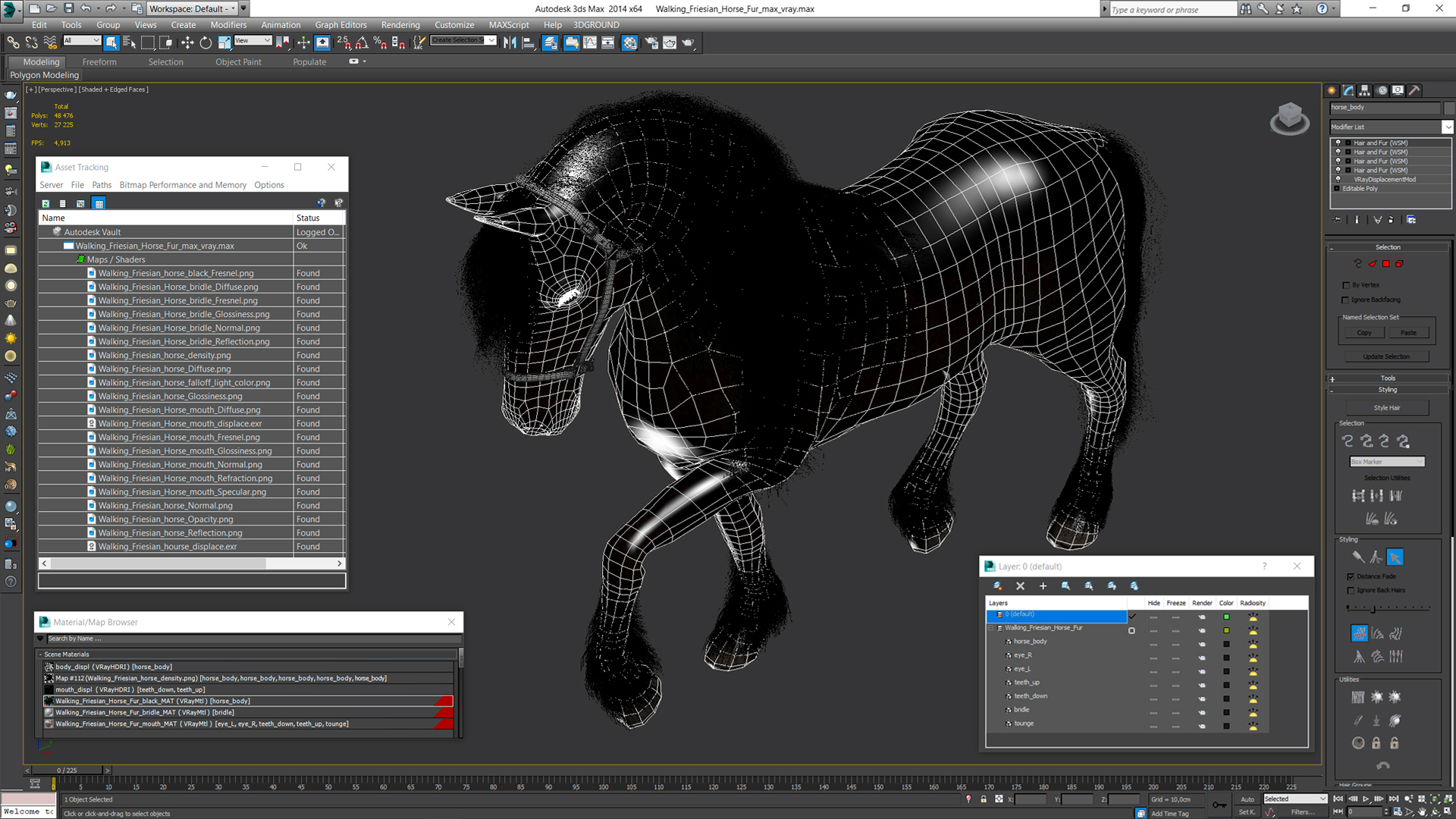Screen dimensions: 1456x819
Task: Click the Auto key button
Action: coord(1247,799)
